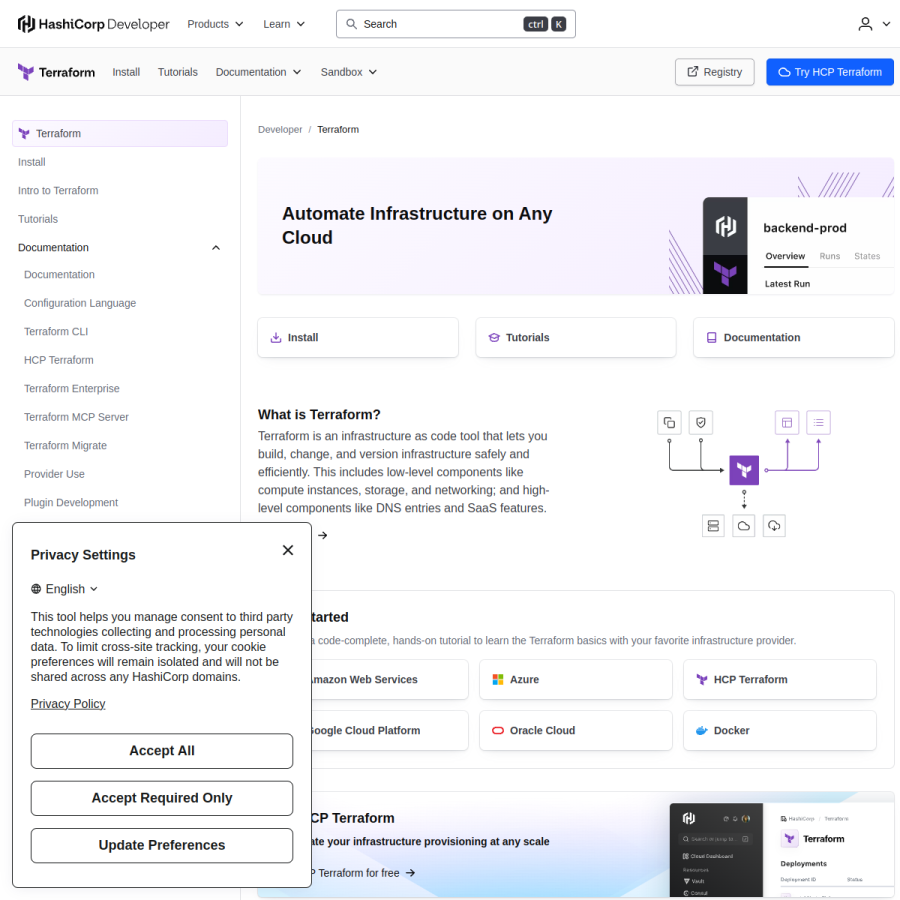This screenshot has height=900, width=900.
Task: Click the cloud icon in diagram bottom row
Action: tap(744, 526)
